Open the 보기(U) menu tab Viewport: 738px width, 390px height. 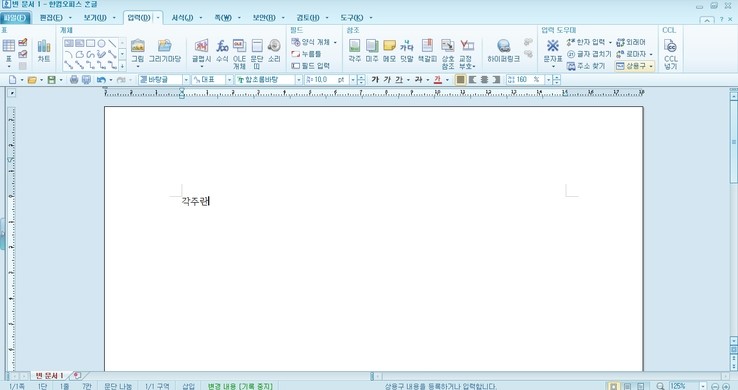click(x=95, y=18)
